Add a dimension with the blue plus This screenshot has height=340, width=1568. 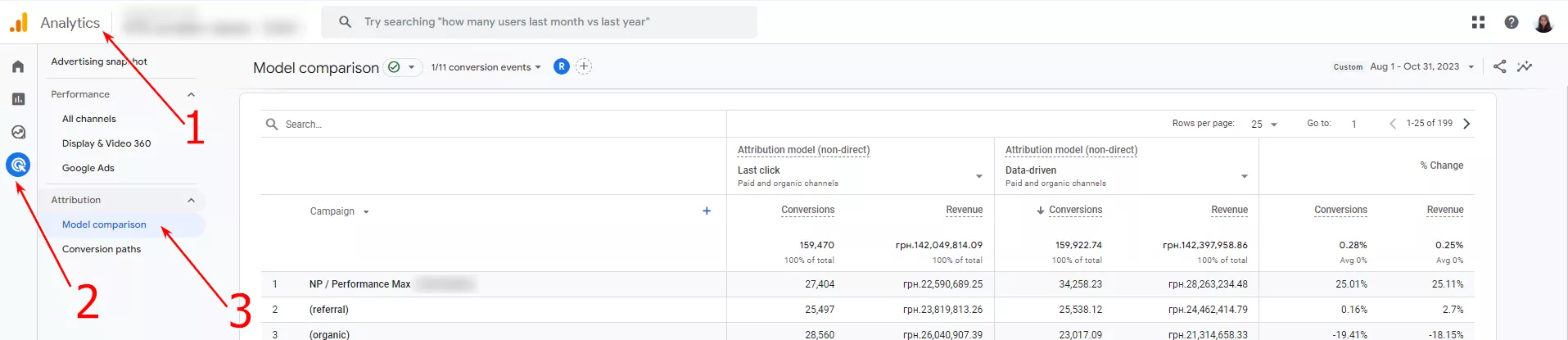coord(707,211)
